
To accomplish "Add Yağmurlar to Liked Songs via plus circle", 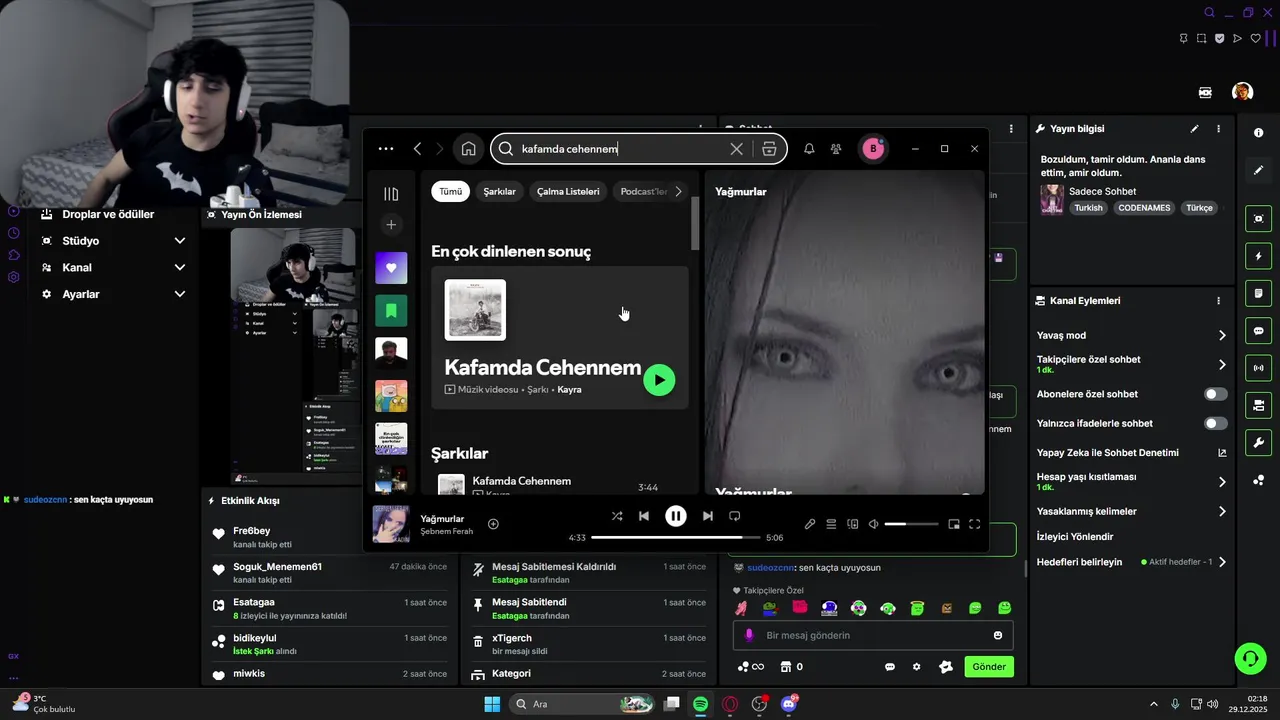I will (x=493, y=524).
